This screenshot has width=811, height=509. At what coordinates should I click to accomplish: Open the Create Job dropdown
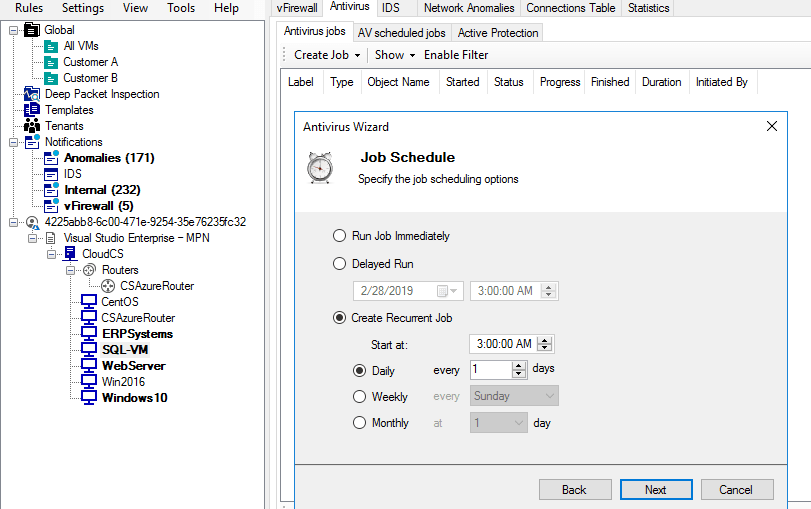pyautogui.click(x=327, y=55)
